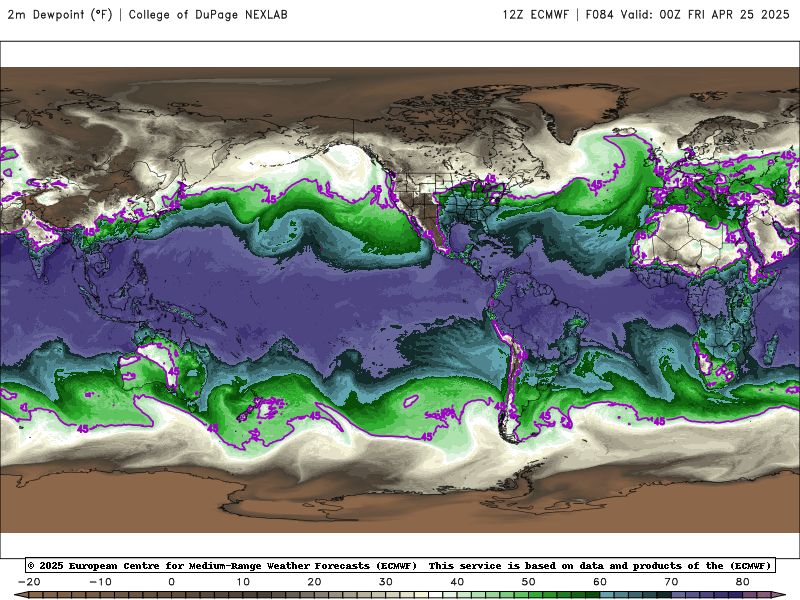Click the "12Z ECMWF" model run label
Screen dimensions: 800x600
(x=535, y=15)
